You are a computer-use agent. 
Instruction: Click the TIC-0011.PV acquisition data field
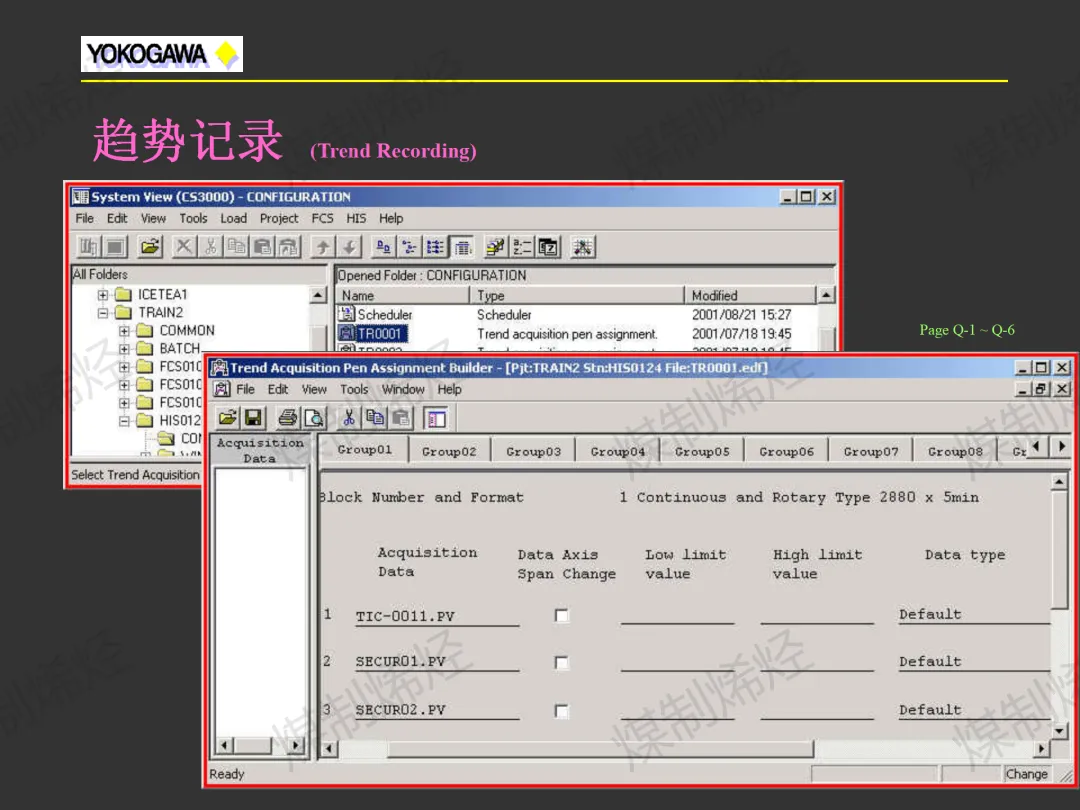[x=437, y=616]
